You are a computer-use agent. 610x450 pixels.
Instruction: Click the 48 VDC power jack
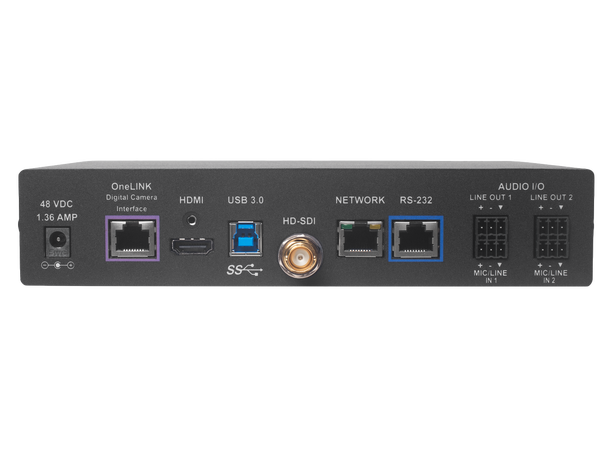click(x=58, y=239)
